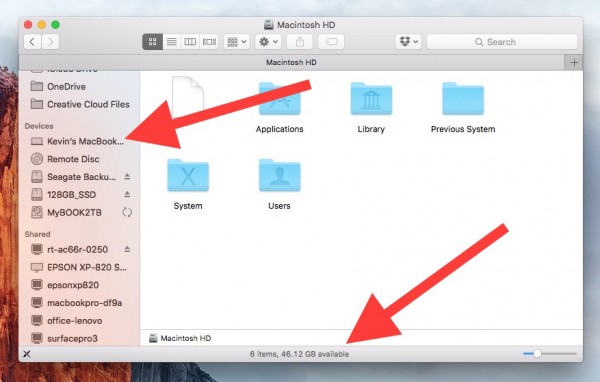This screenshot has height=382, width=600.
Task: Click the Macintosh HD title bar drive icon
Action: coord(269,25)
